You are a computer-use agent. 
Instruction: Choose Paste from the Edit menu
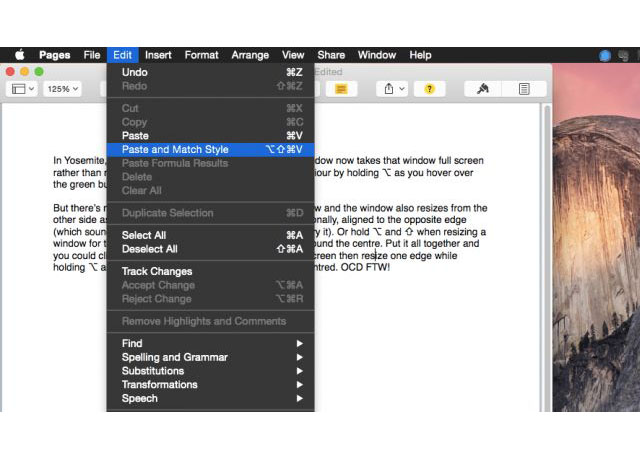pos(211,136)
